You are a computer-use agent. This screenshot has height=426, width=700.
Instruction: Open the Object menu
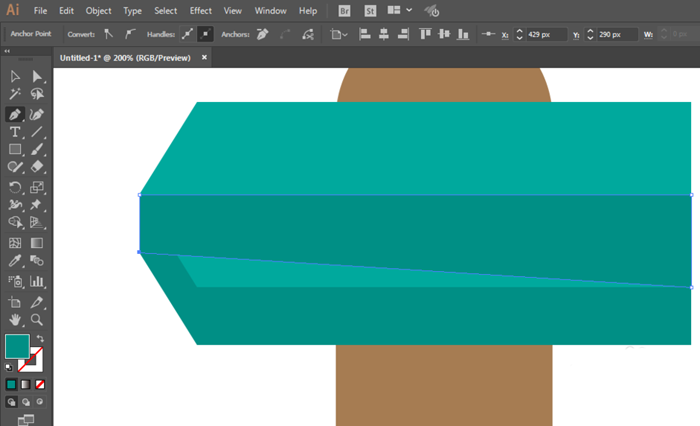99,11
